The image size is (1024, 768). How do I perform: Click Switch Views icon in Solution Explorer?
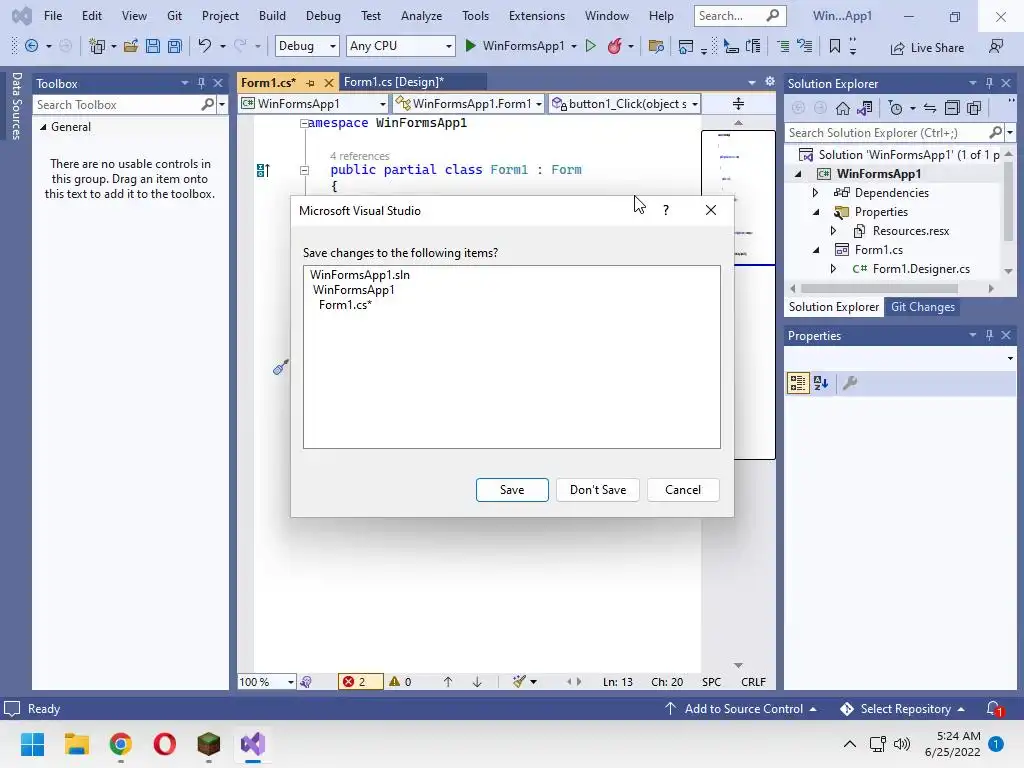click(865, 108)
